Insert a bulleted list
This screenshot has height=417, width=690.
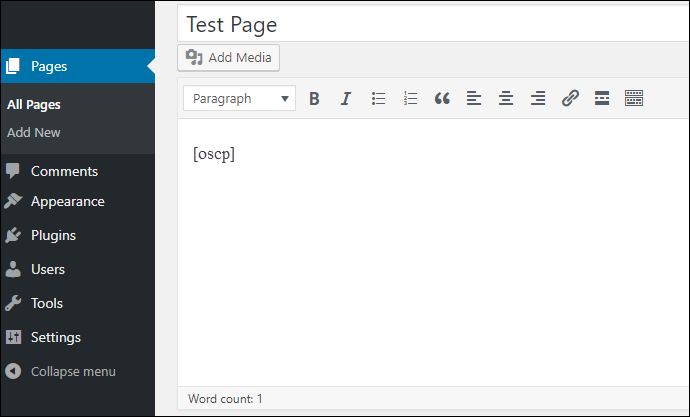pyautogui.click(x=378, y=99)
